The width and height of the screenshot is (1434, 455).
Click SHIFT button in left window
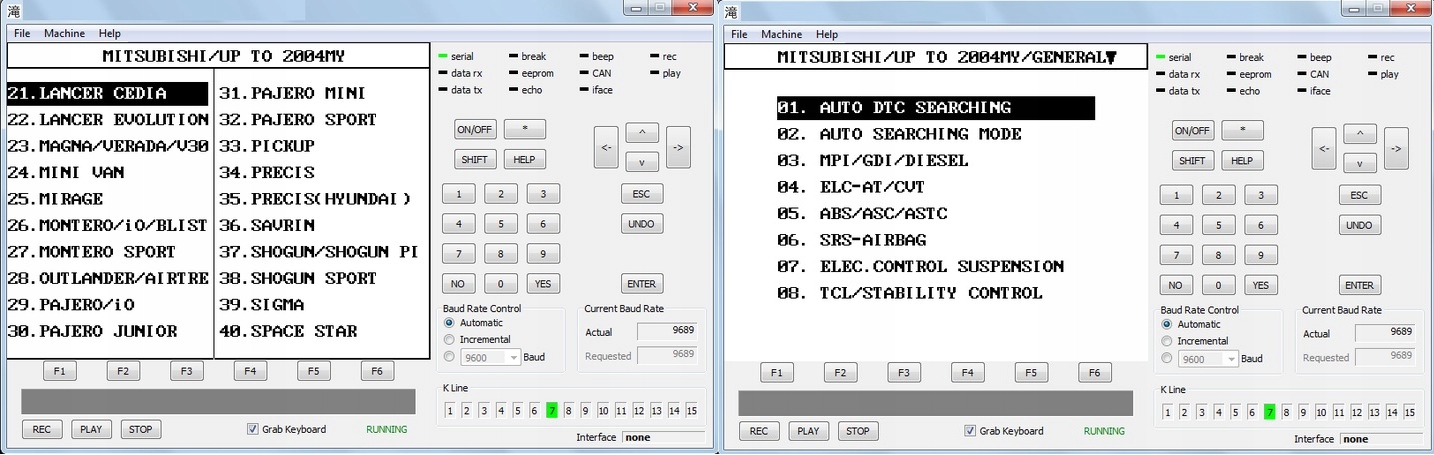coord(475,159)
